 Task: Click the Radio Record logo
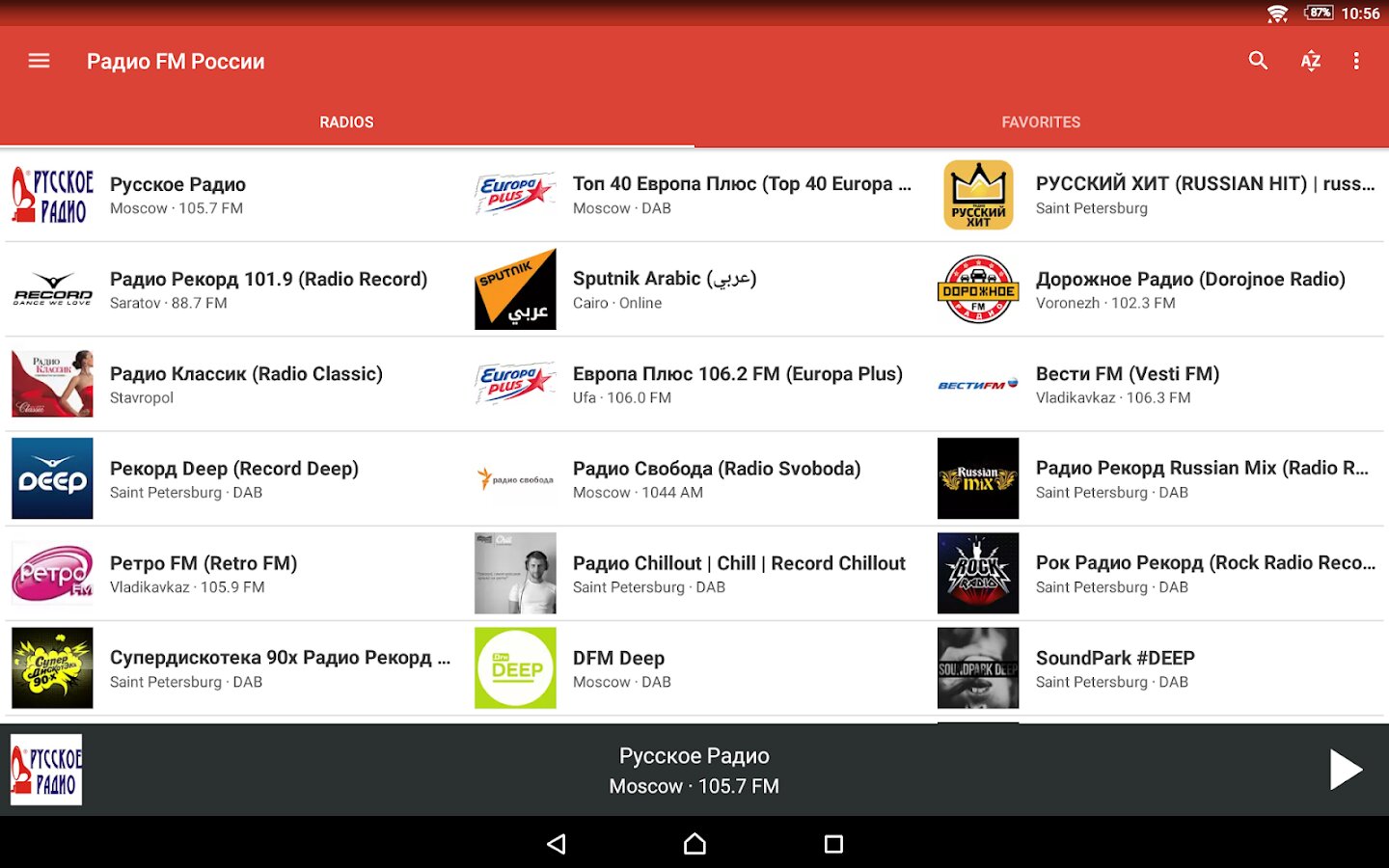tap(52, 289)
